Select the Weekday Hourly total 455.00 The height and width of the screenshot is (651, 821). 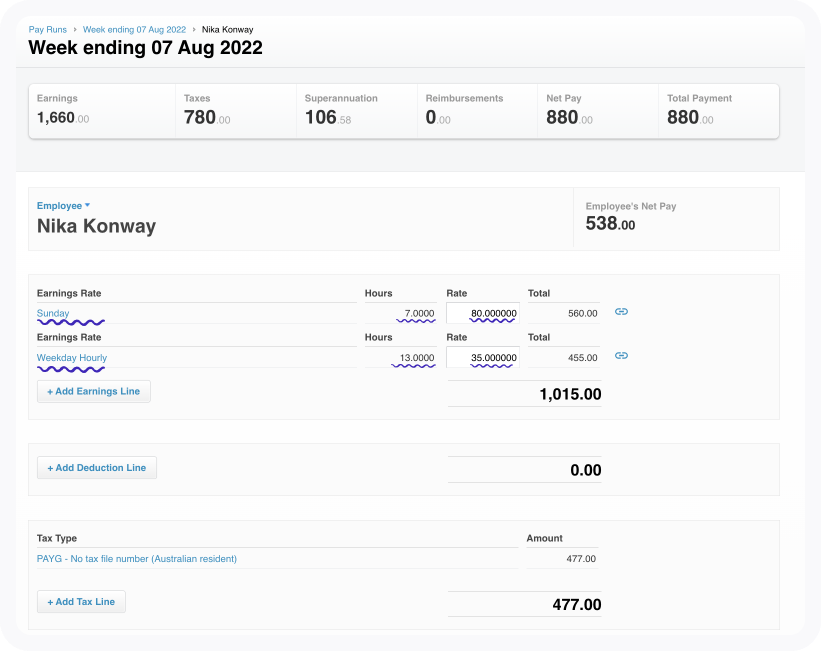point(582,358)
